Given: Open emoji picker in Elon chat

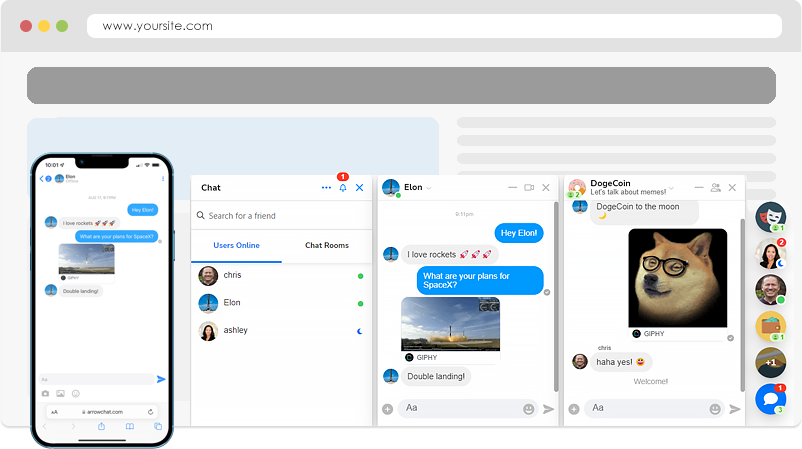Looking at the screenshot, I should click(x=528, y=409).
